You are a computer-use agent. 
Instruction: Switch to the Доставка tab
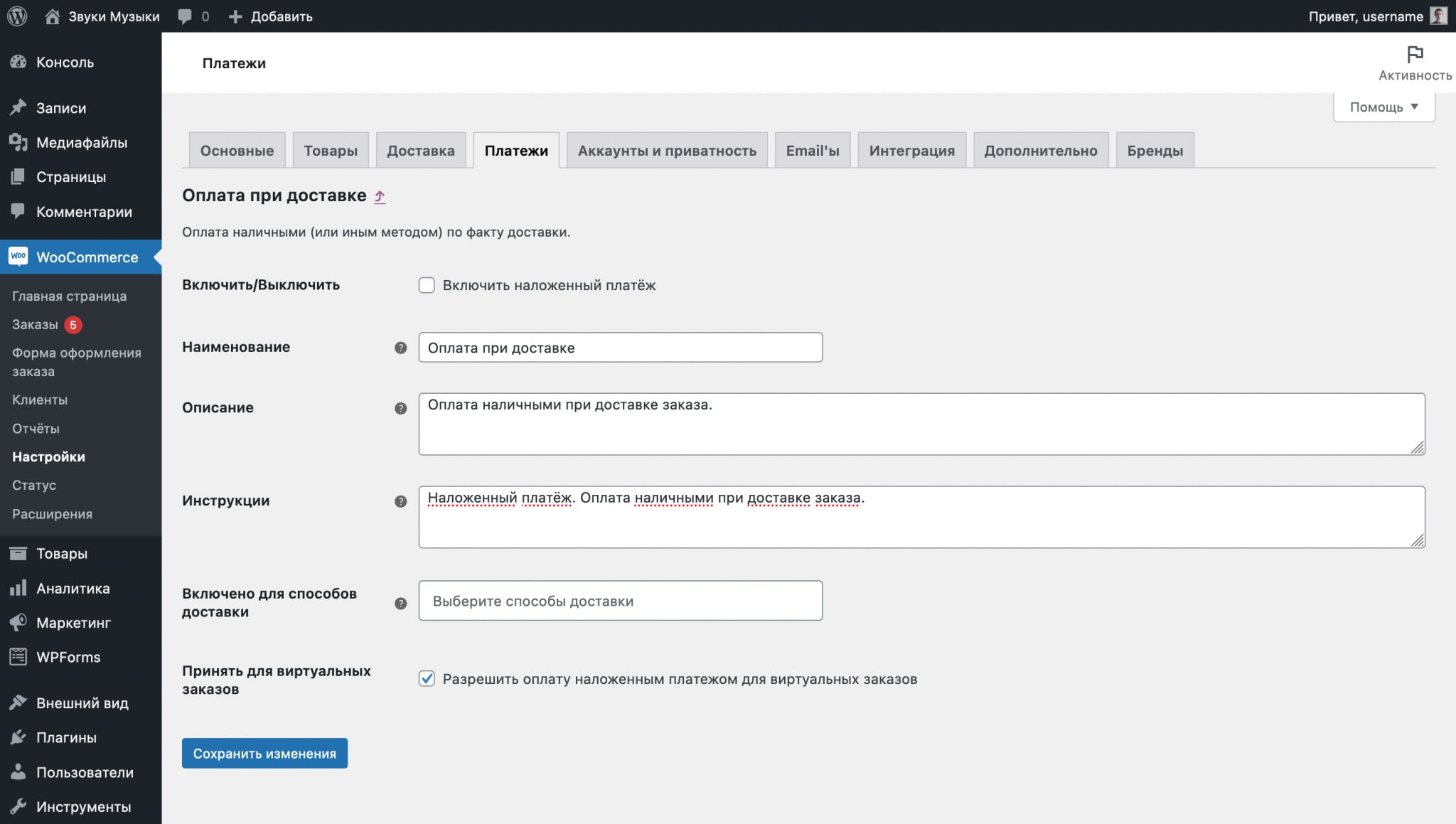click(421, 150)
